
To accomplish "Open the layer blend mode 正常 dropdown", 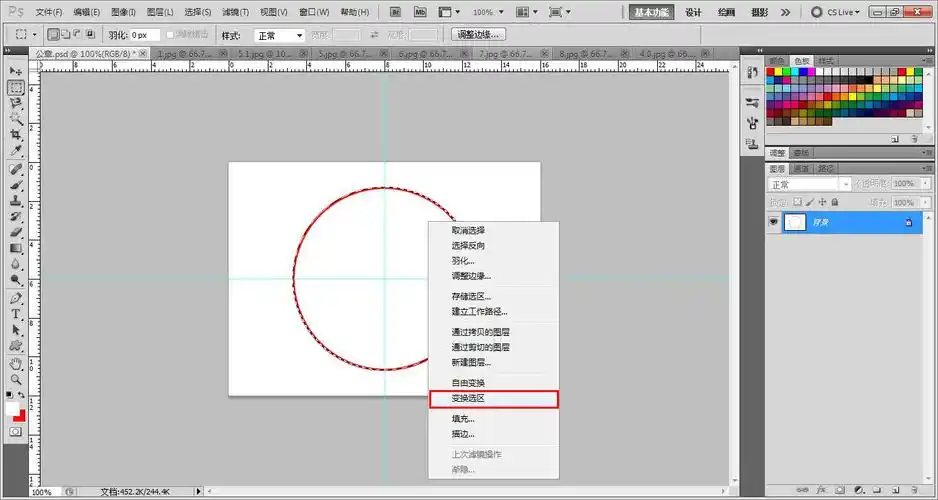I will click(x=809, y=185).
